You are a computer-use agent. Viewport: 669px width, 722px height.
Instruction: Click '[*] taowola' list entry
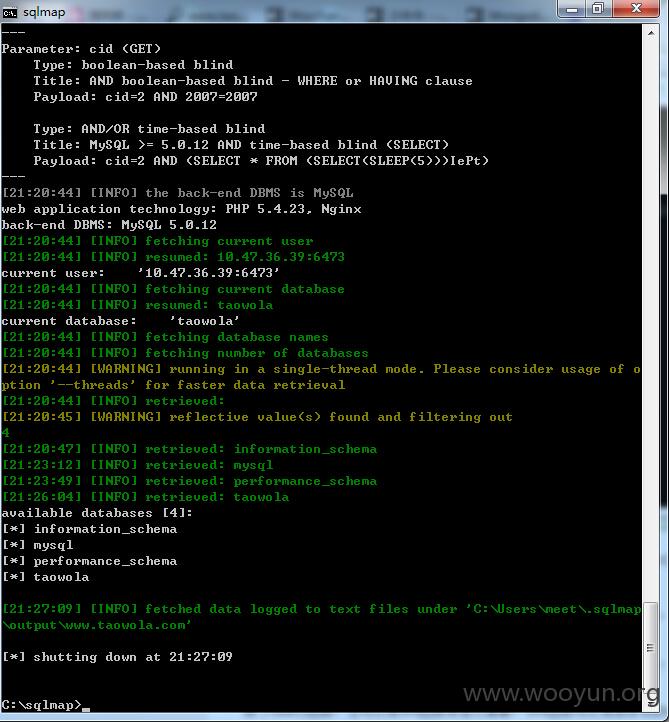(x=46, y=577)
